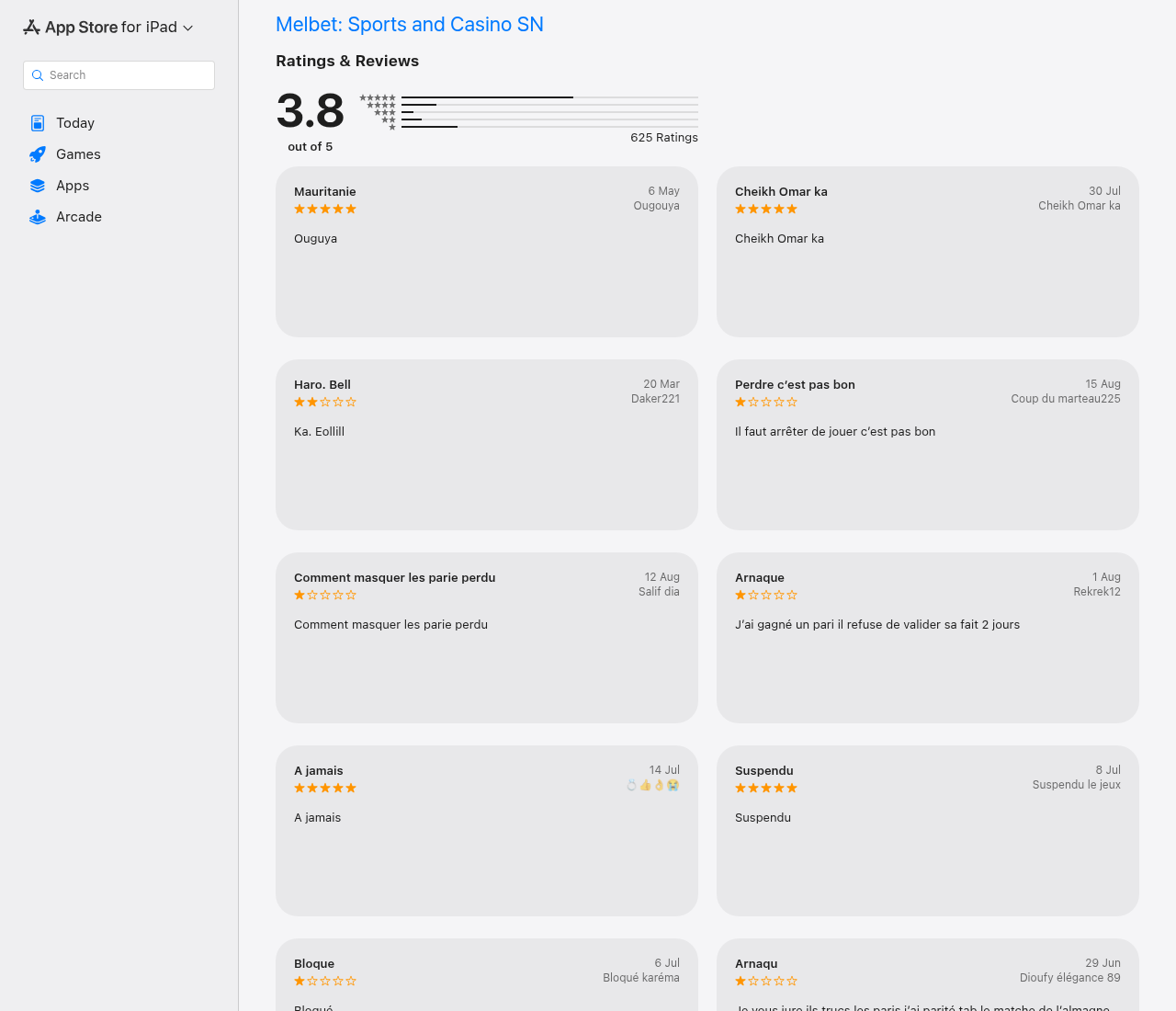1176x1011 pixels.
Task: Open the Today section
Action: [75, 123]
